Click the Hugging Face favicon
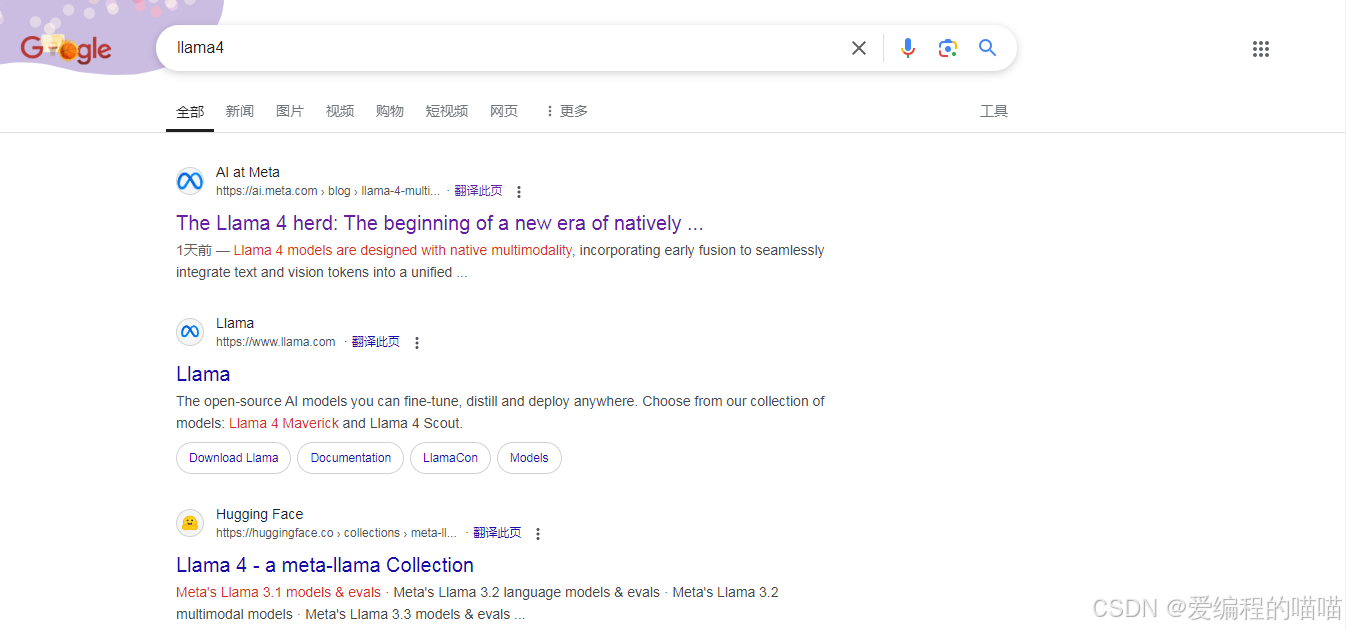The width and height of the screenshot is (1346, 630). tap(190, 523)
